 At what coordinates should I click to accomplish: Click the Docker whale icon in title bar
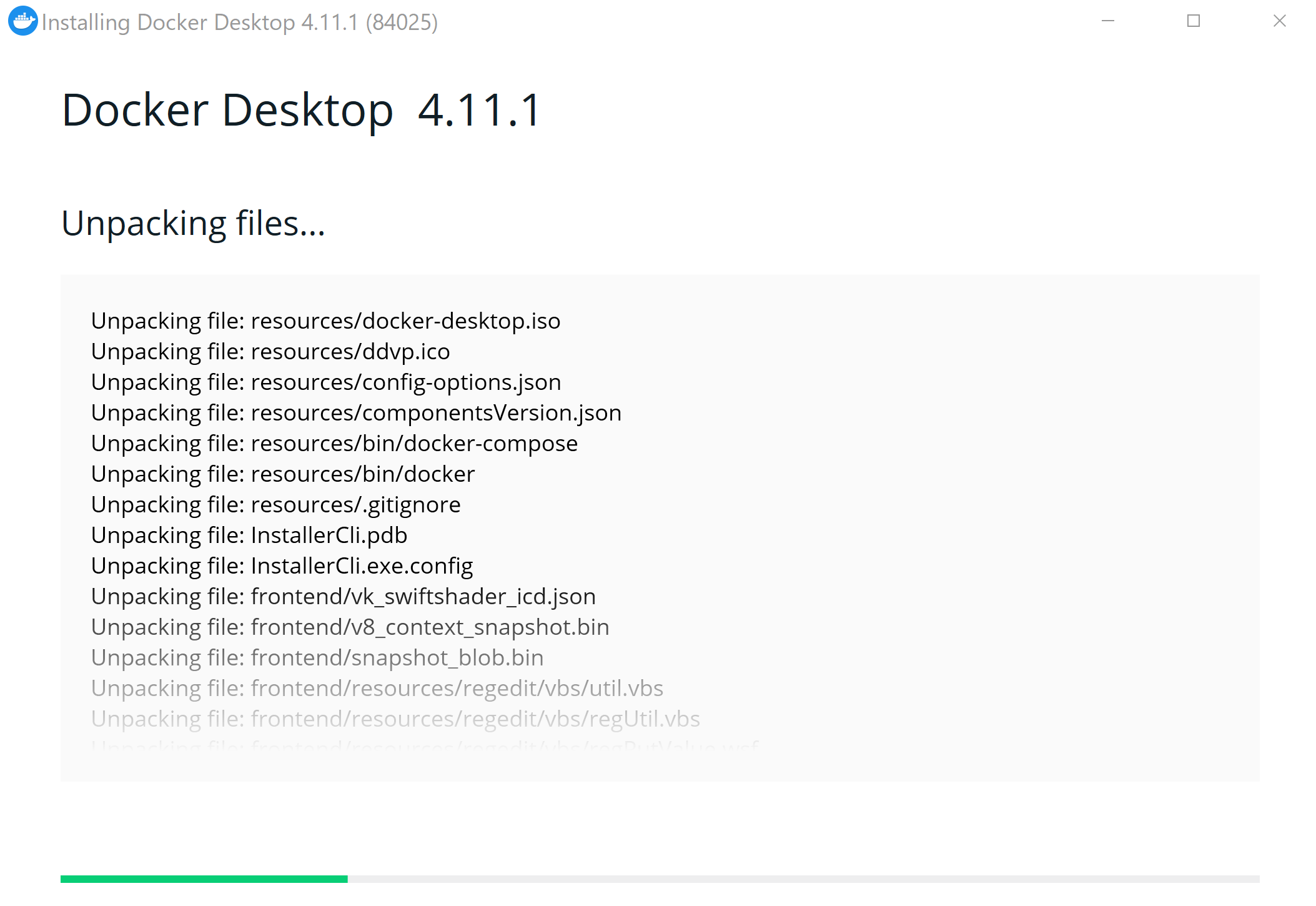(23, 21)
